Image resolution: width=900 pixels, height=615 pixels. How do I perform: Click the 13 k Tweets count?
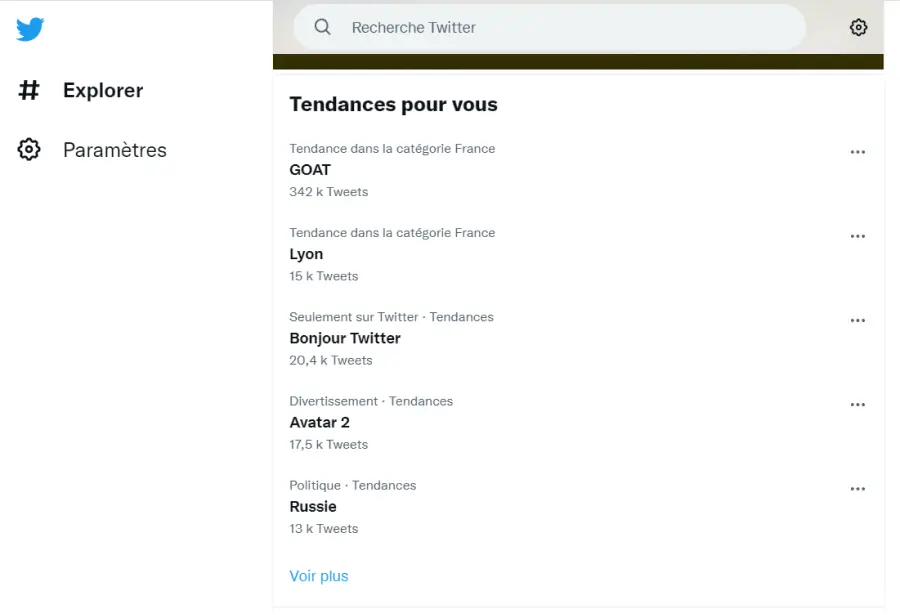click(324, 529)
